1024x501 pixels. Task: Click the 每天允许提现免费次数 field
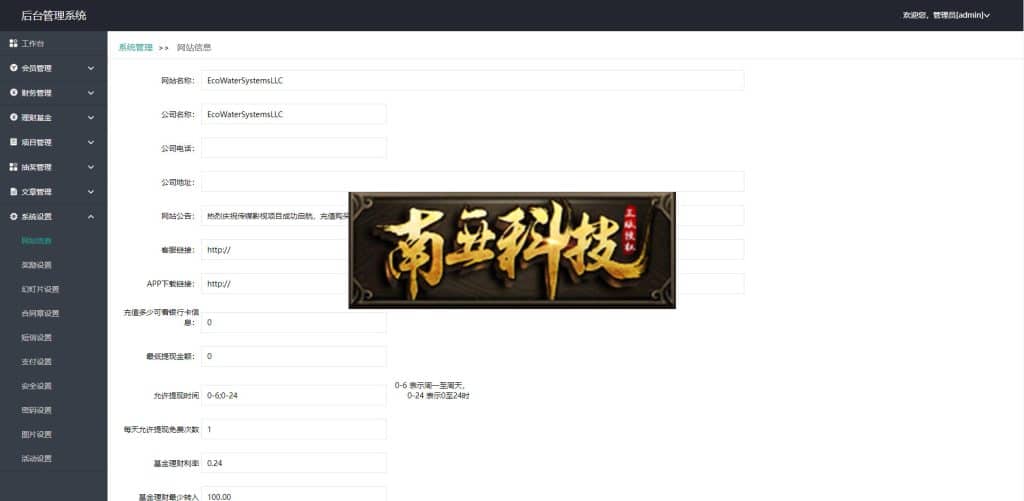(293, 429)
